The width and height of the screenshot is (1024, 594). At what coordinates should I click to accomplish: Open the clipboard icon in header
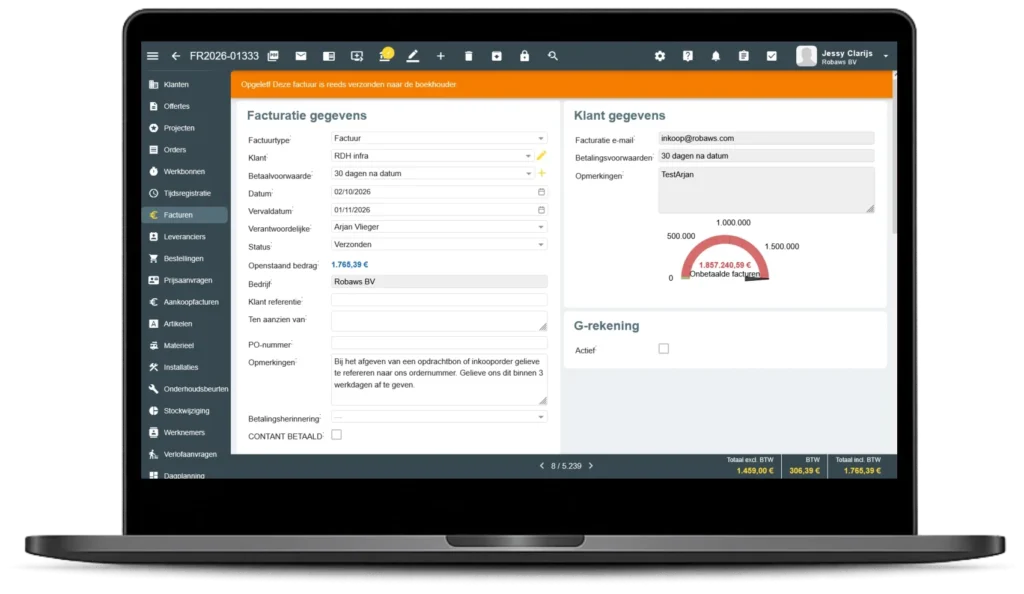click(x=744, y=56)
